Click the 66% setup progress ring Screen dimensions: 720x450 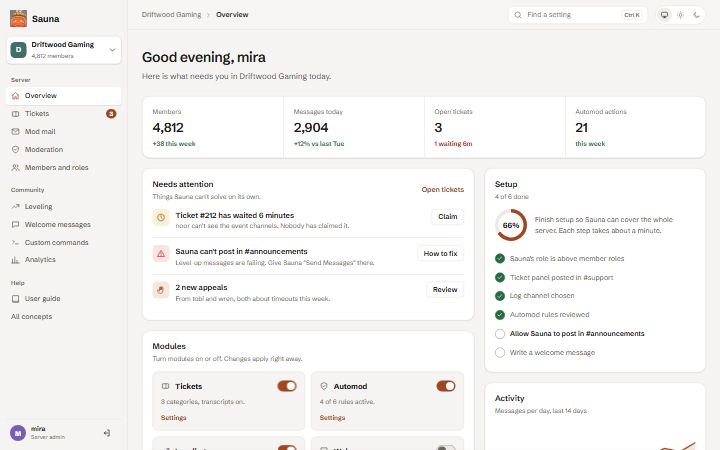(511, 225)
